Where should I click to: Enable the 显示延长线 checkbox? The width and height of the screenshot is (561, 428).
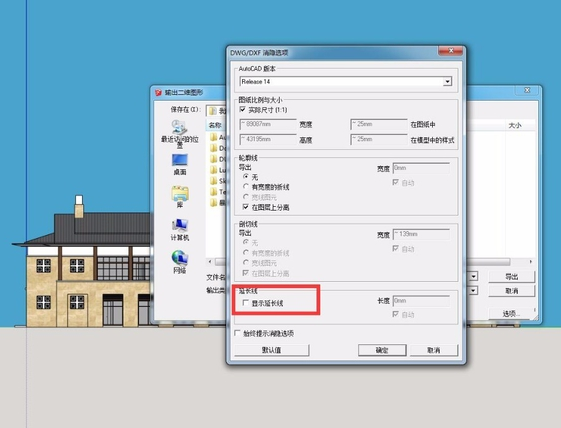245,303
